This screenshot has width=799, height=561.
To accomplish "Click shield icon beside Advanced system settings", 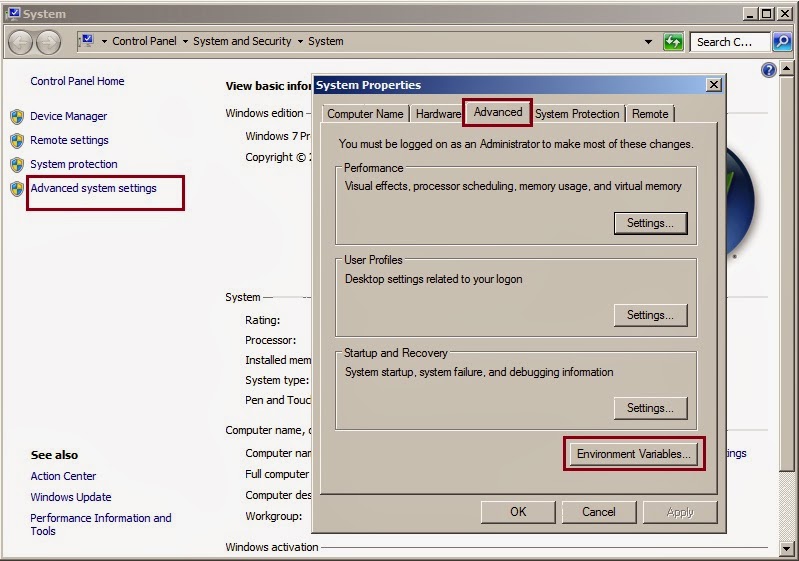I will pyautogui.click(x=17, y=189).
